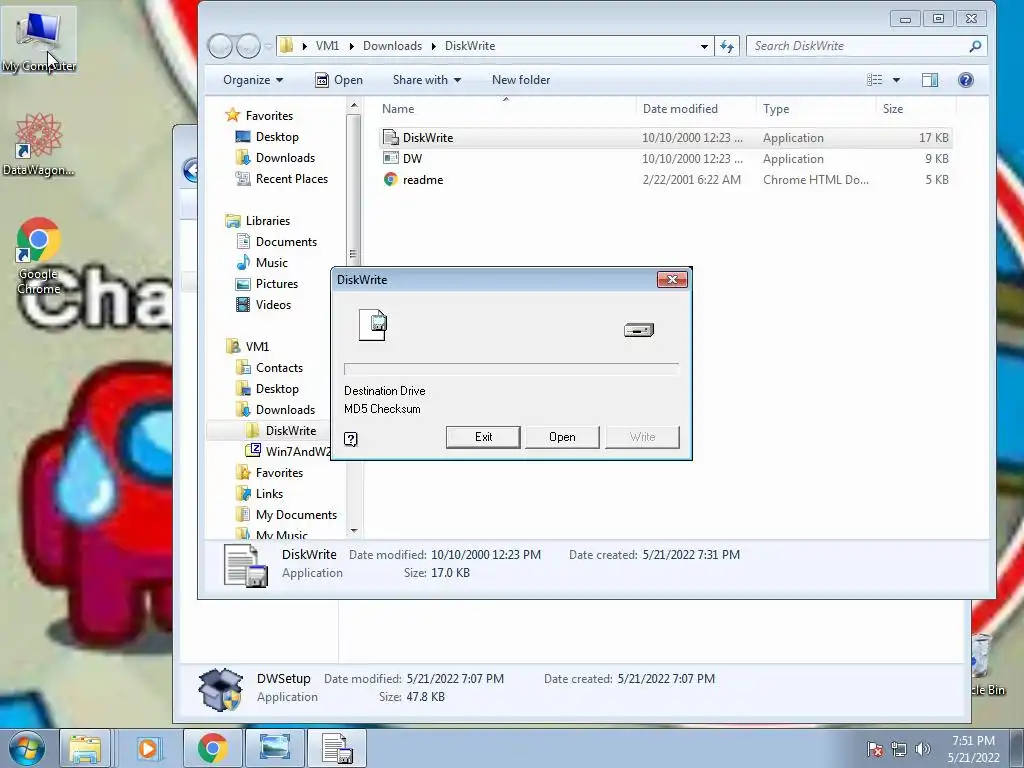This screenshot has width=1024, height=768.
Task: Expand the address bar history dropdown
Action: coord(704,46)
